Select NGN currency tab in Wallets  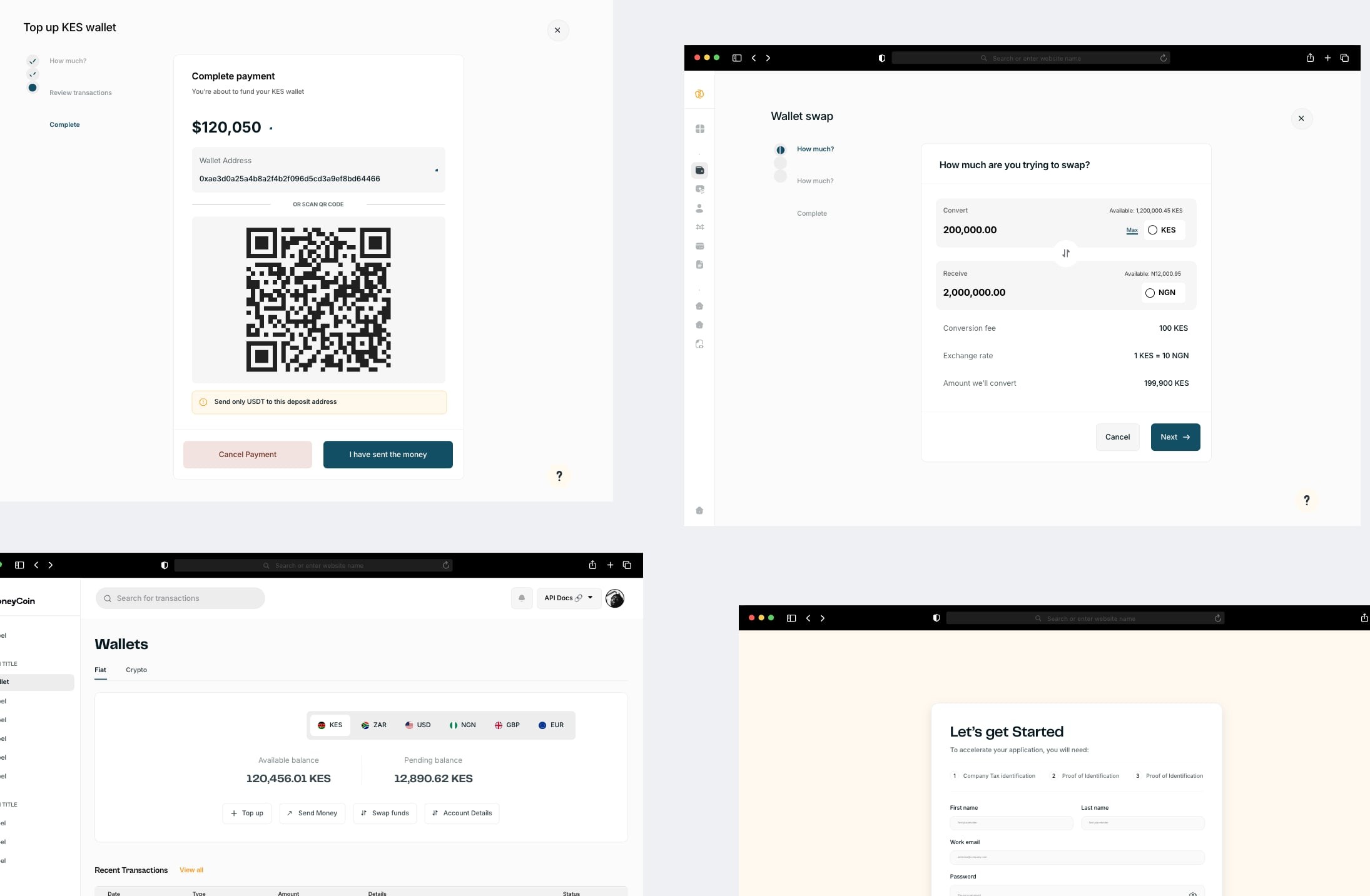(x=462, y=725)
